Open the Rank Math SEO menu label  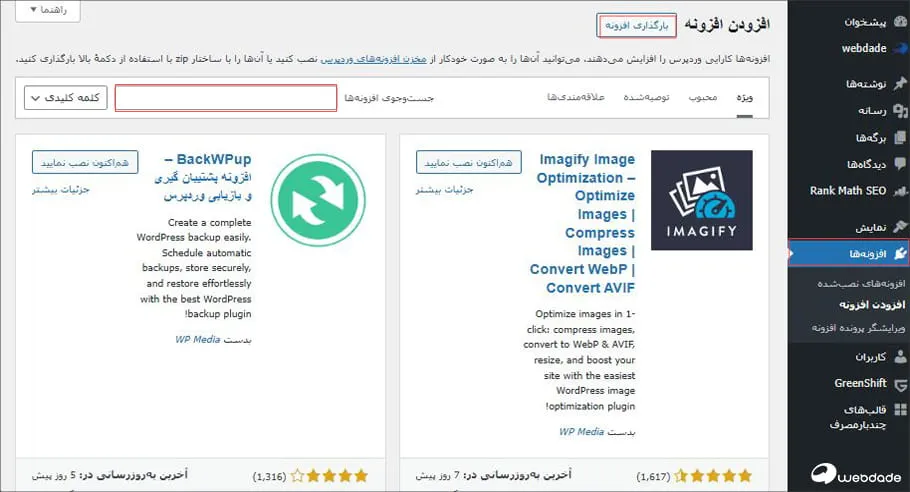pos(848,191)
